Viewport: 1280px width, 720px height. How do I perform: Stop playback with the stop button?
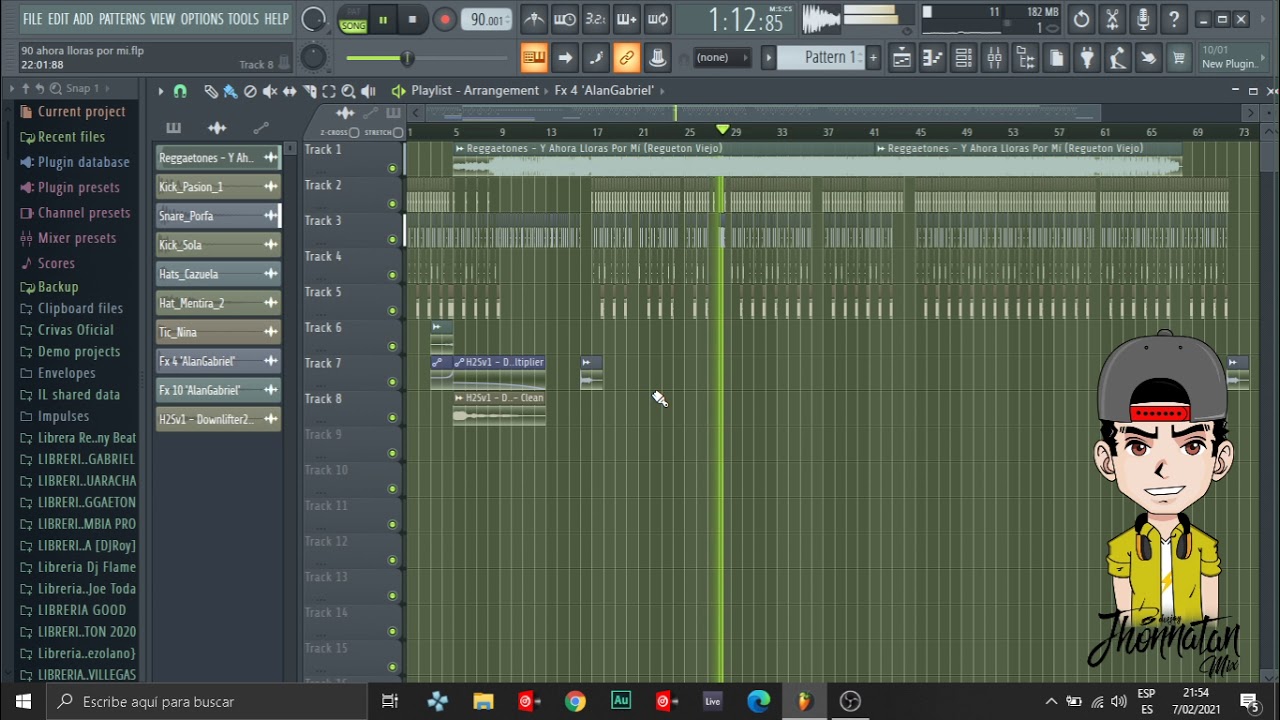[x=412, y=19]
